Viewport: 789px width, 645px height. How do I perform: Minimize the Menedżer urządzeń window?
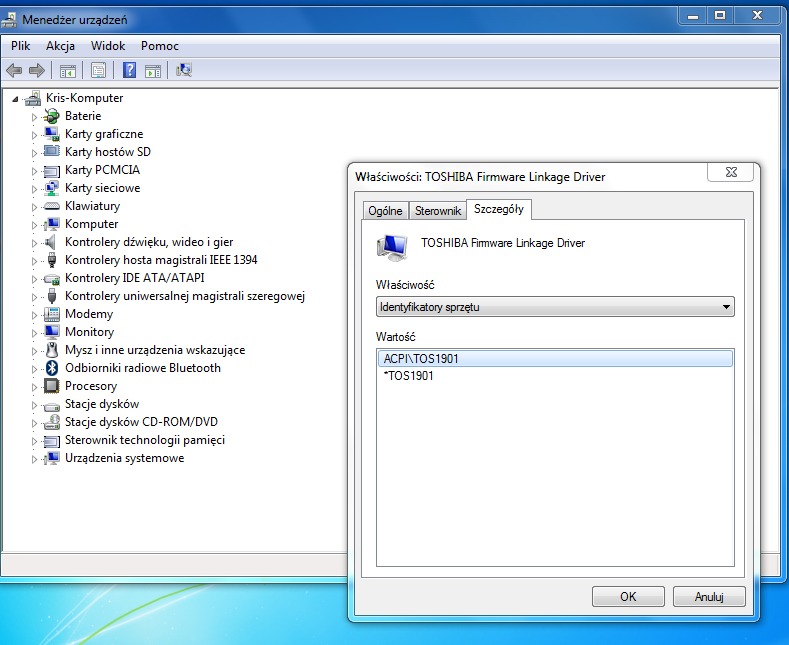coord(693,16)
